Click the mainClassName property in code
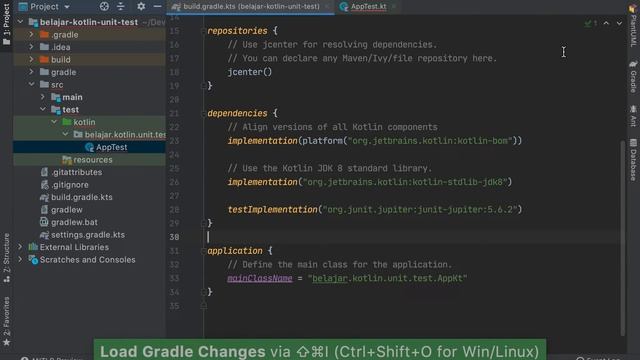640x360 pixels. pos(260,278)
